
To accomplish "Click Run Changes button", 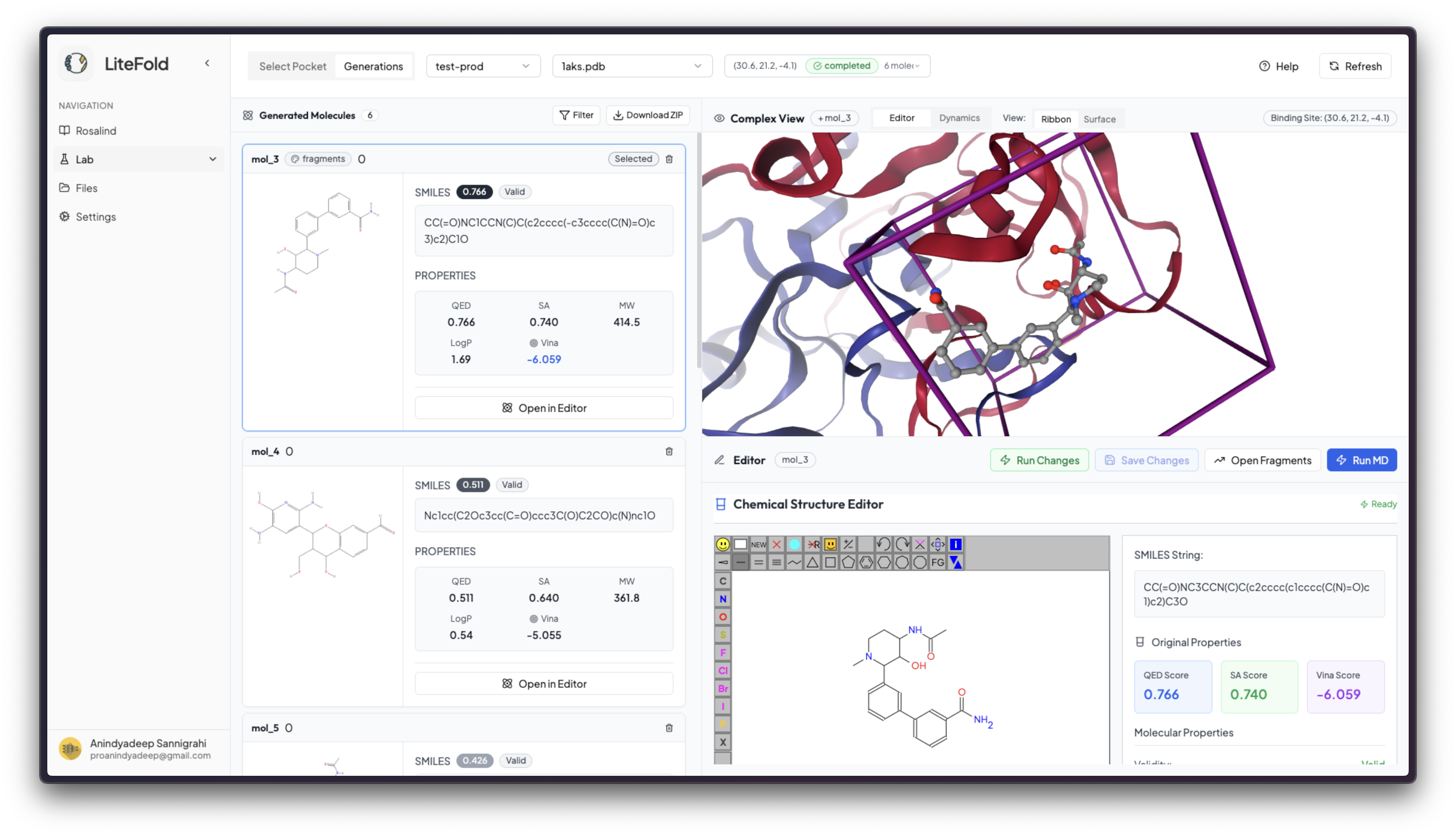I will click(x=1039, y=460).
